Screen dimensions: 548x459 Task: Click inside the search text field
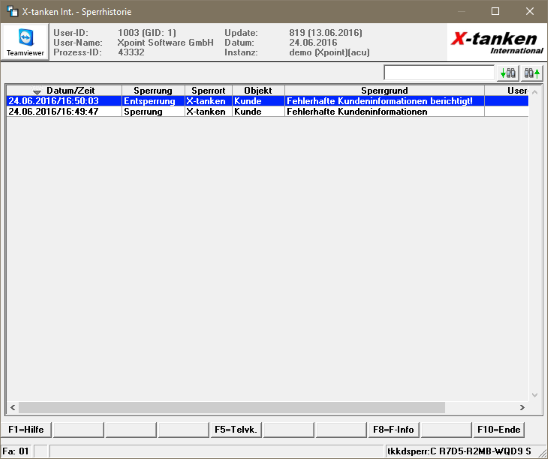click(439, 73)
